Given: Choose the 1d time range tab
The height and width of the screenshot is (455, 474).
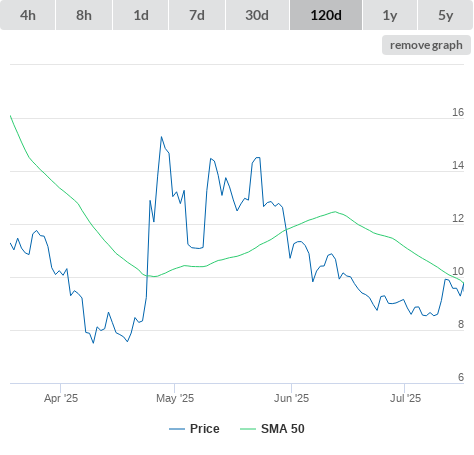Looking at the screenshot, I should 141,15.
